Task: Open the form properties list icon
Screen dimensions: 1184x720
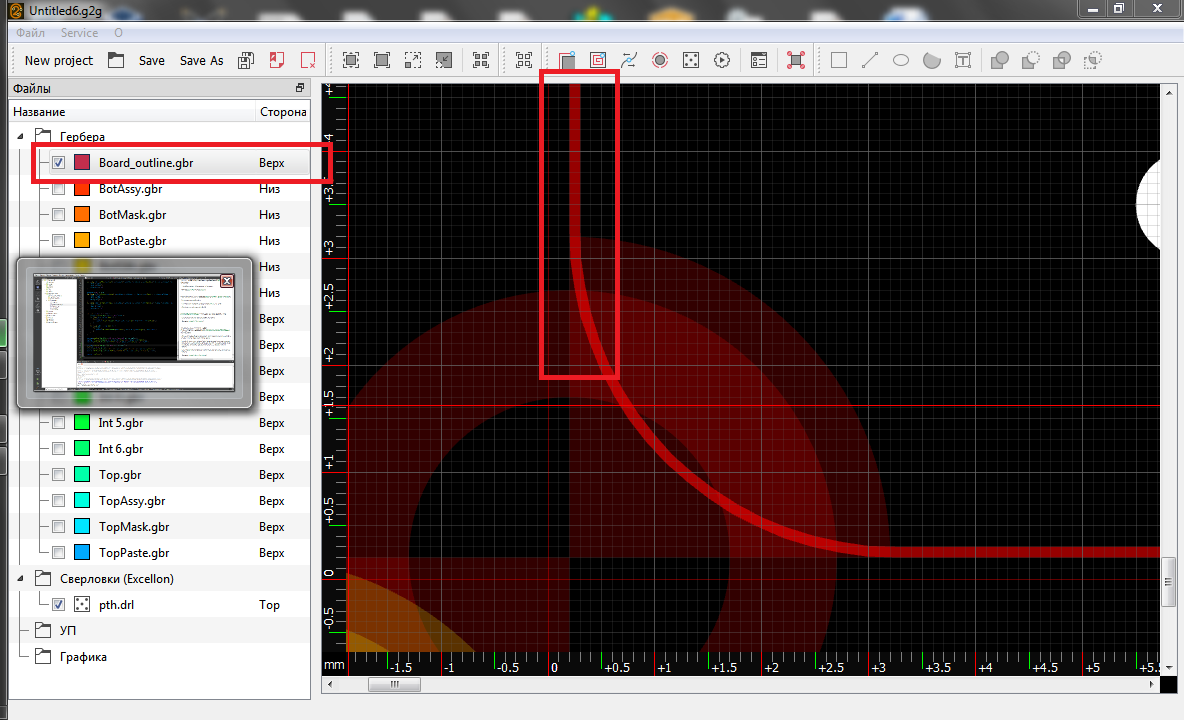Action: click(x=759, y=60)
